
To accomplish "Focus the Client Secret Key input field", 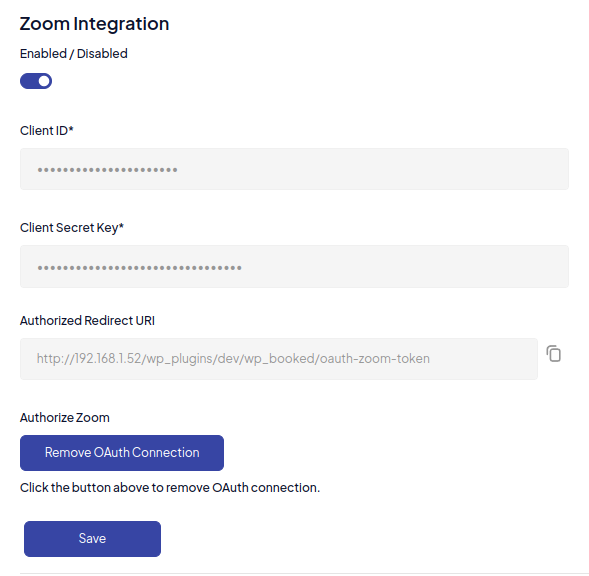I will [x=294, y=267].
